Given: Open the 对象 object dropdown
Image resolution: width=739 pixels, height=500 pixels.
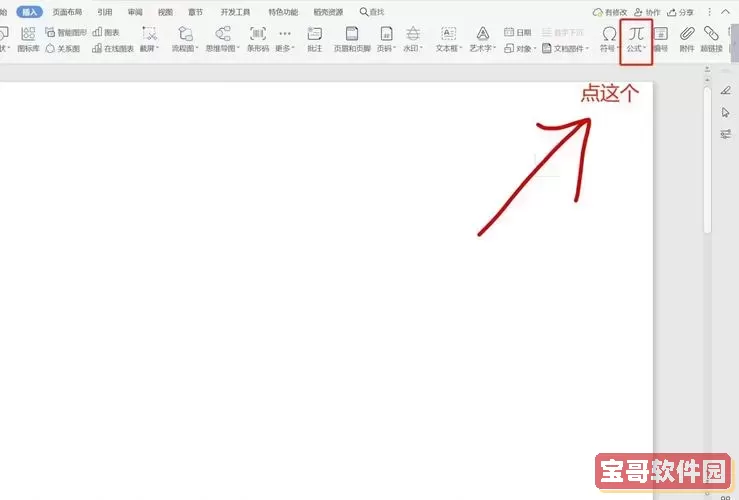Looking at the screenshot, I should click(x=520, y=48).
